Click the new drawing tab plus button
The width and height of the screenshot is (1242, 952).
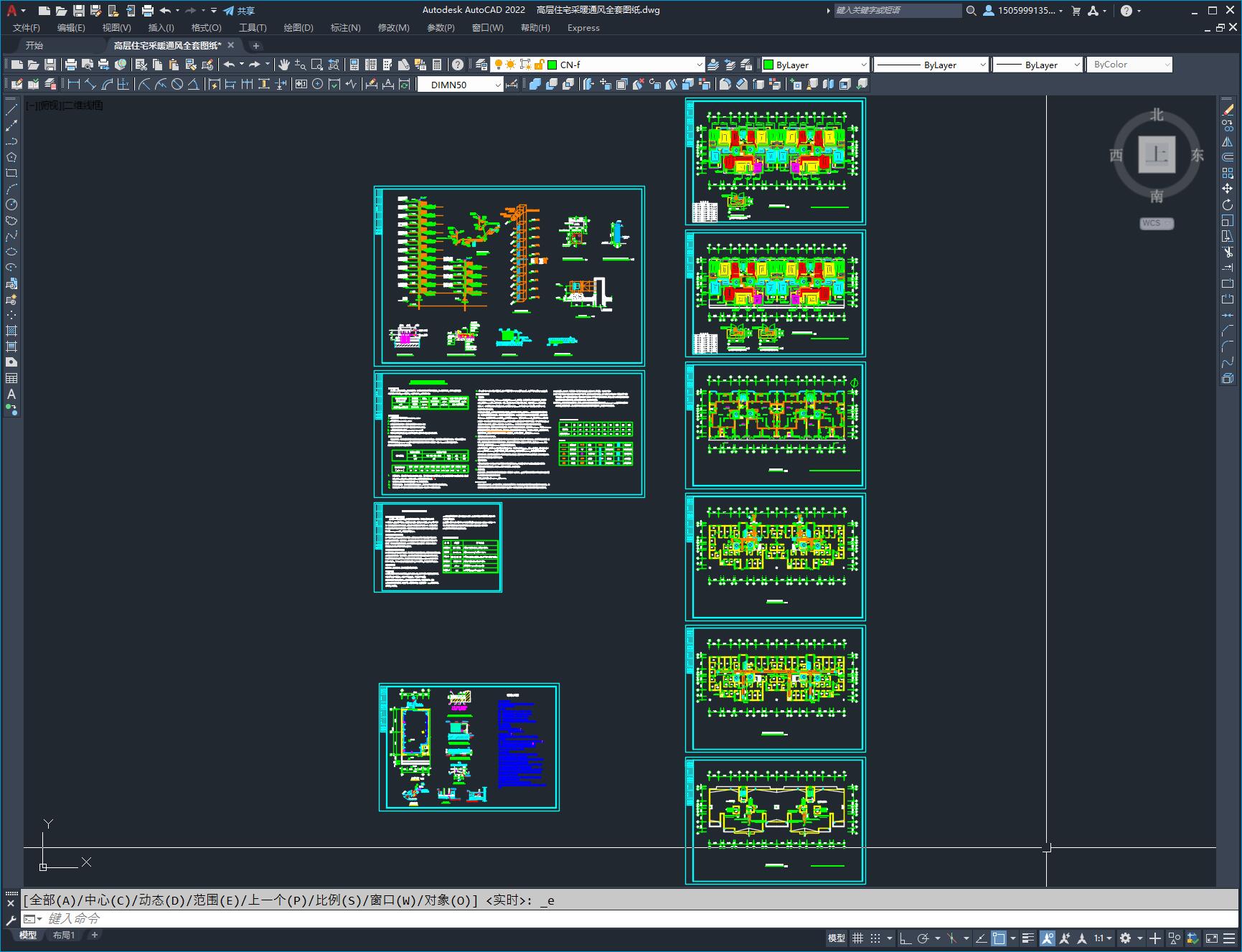coord(256,45)
